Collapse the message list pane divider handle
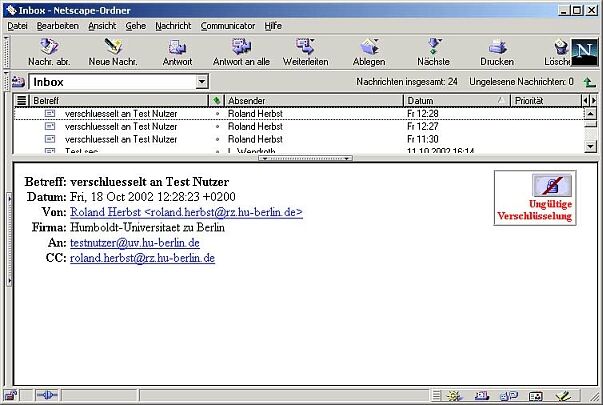The image size is (603, 405). coord(298,158)
